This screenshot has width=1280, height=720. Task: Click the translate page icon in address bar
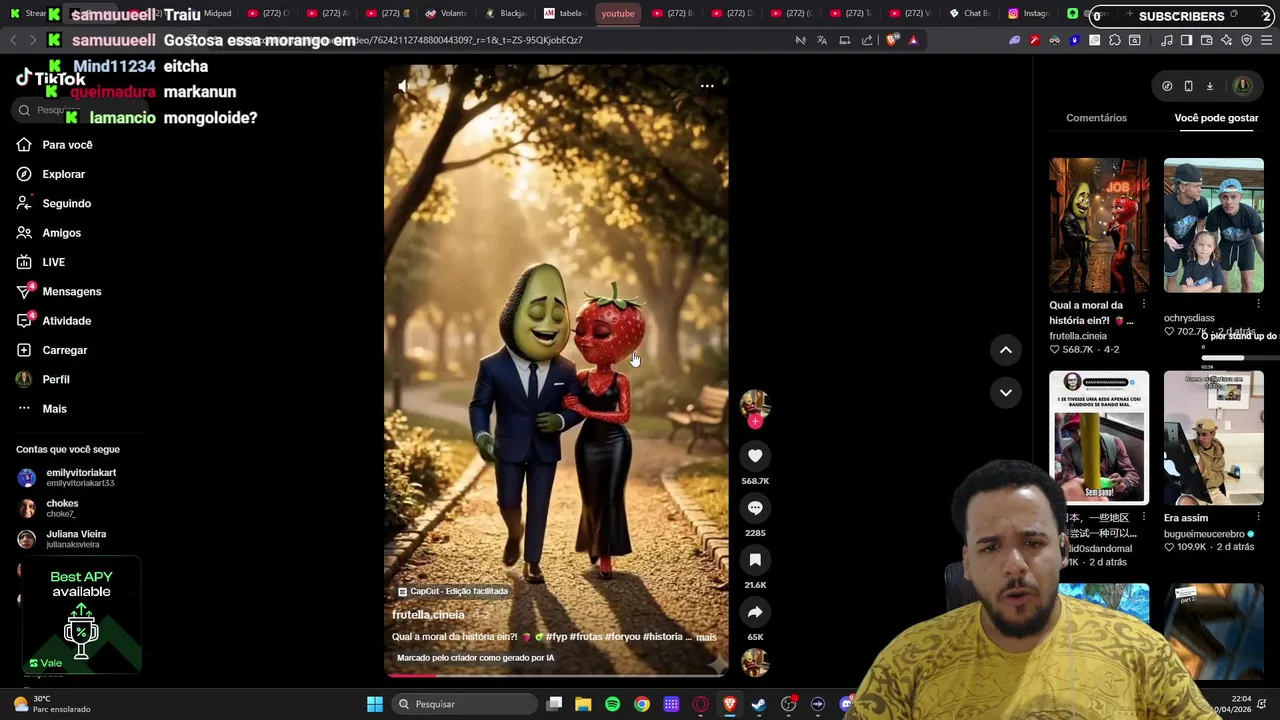822,40
